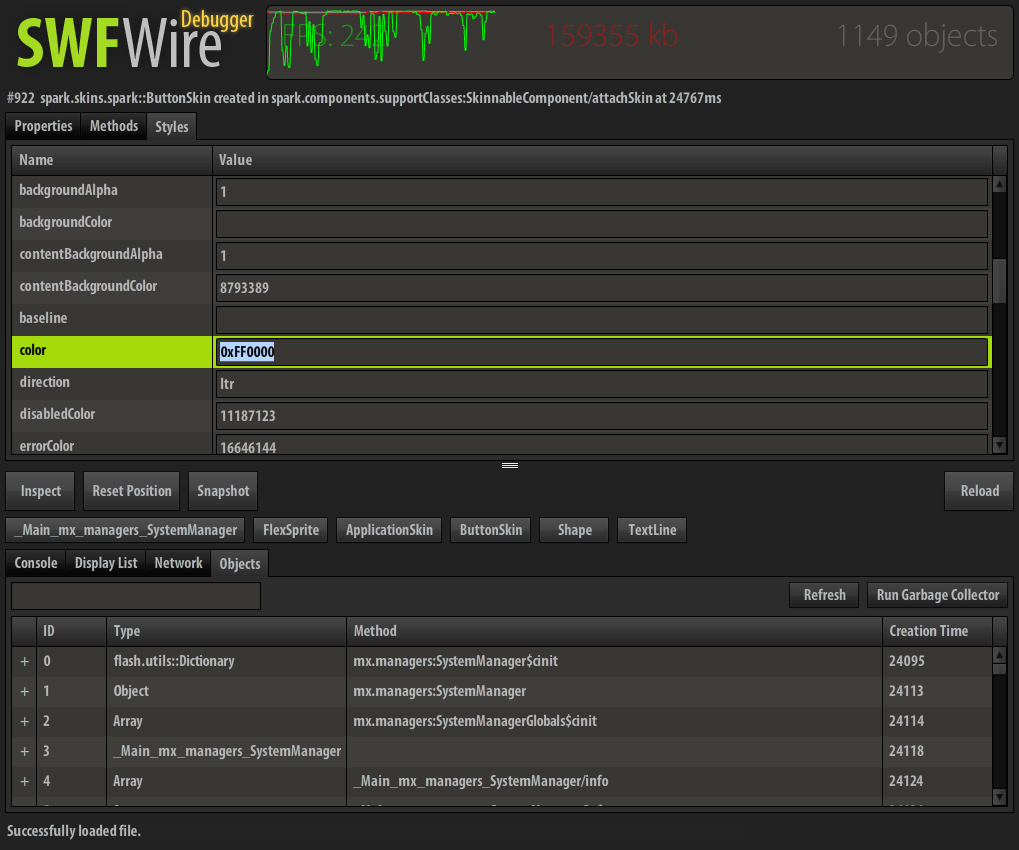
Task: Select the Objects tab
Action: [240, 563]
